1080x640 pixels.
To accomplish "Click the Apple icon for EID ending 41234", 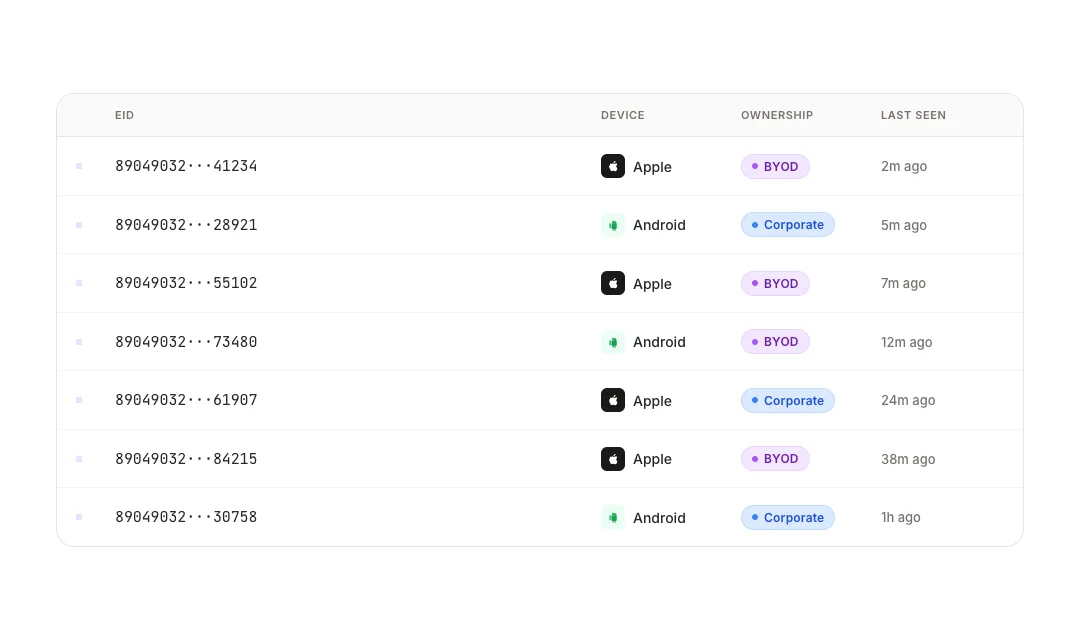I will pos(612,166).
